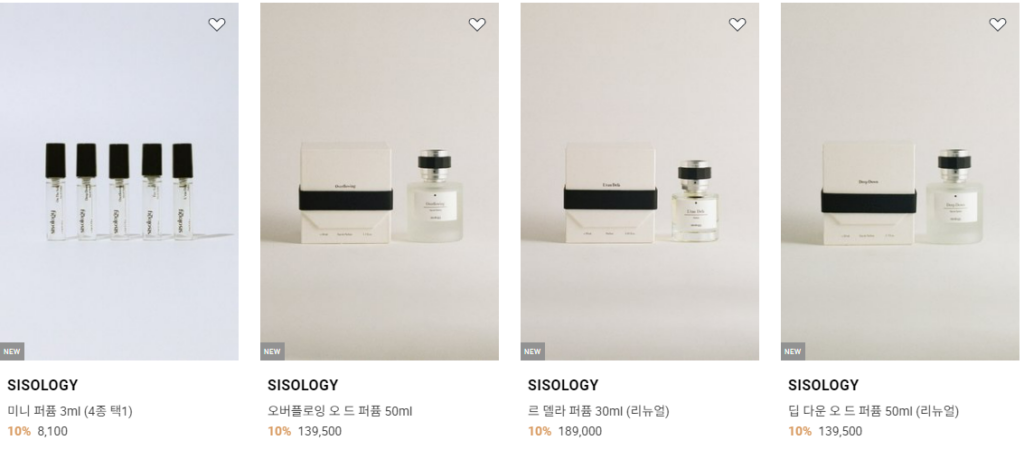Click the NEW badge on mini perfume
The image size is (1024, 468).
point(12,351)
